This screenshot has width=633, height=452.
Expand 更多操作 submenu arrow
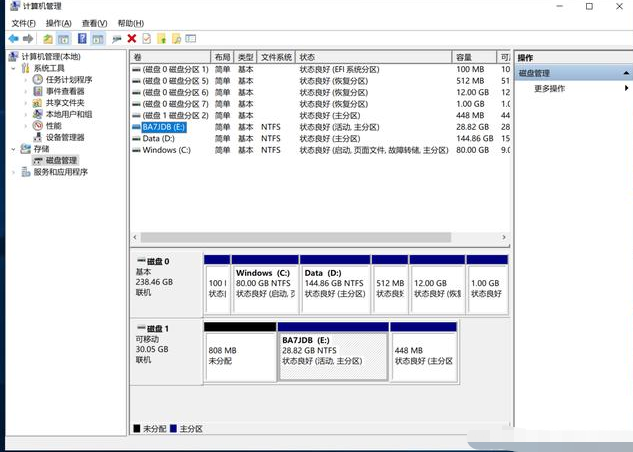coord(626,88)
